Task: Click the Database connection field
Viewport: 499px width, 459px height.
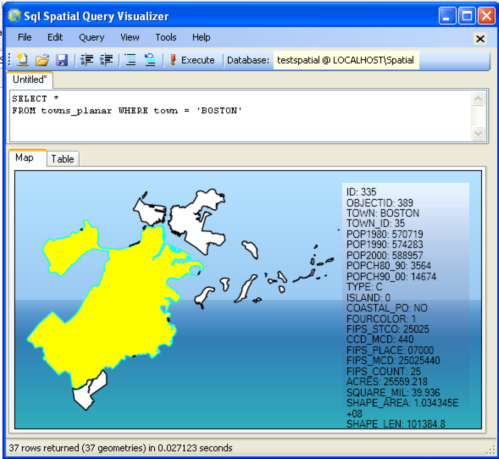Action: (x=346, y=60)
